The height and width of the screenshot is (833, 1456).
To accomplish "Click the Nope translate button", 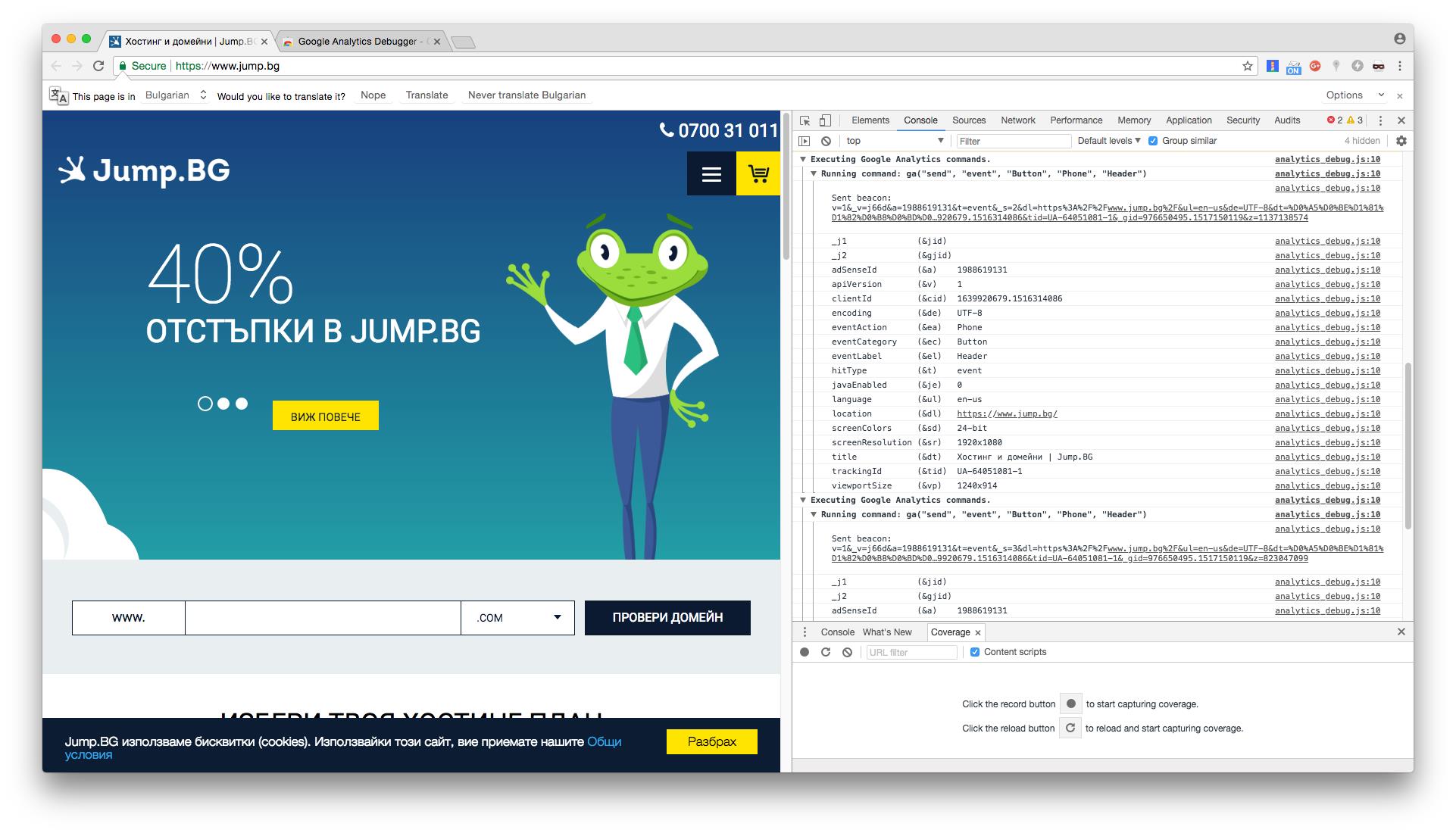I will [373, 95].
